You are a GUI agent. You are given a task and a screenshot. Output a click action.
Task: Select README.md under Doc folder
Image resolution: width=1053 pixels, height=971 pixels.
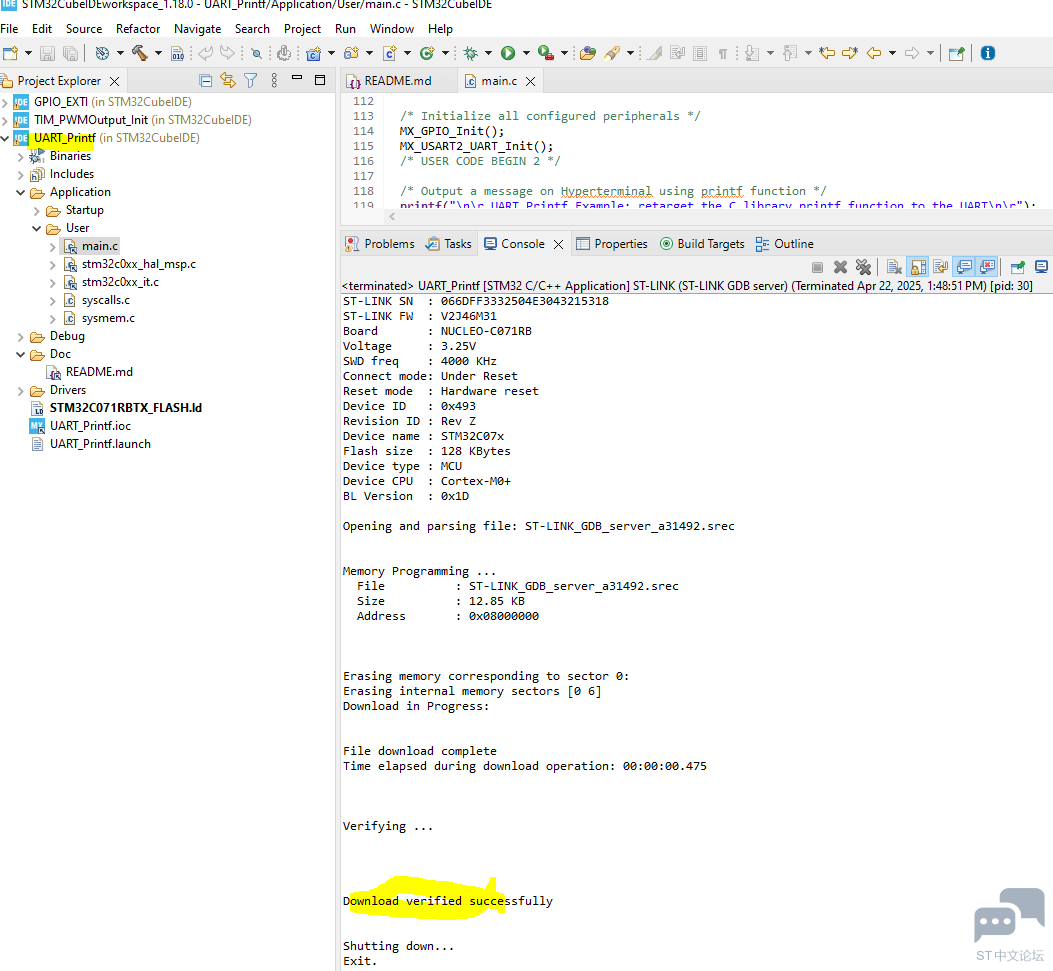coord(99,372)
